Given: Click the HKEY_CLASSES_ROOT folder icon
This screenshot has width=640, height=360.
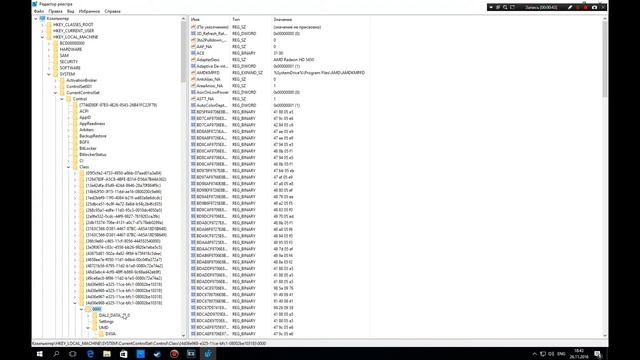Looking at the screenshot, I should click(49, 24).
